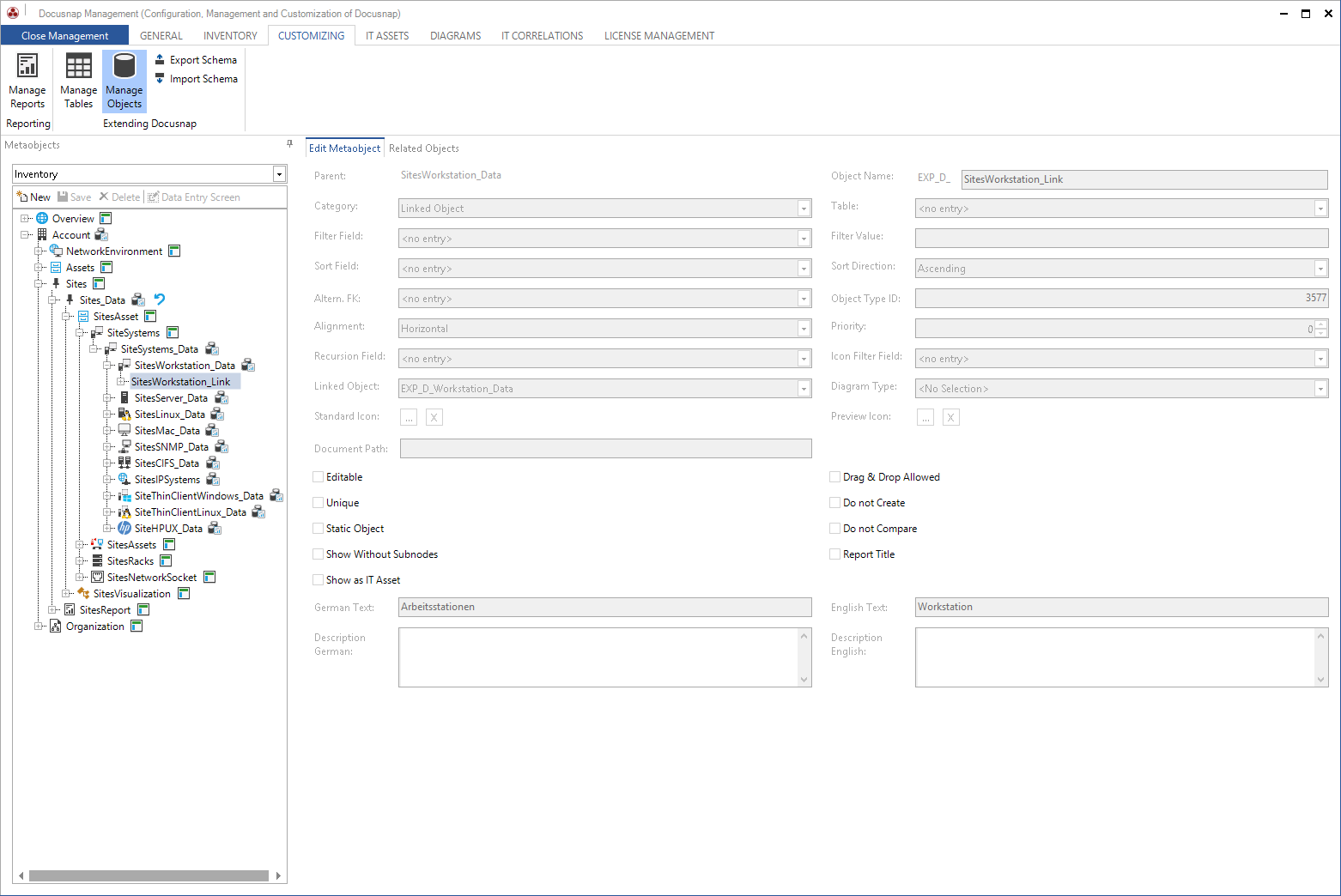Open the Diagram Type dropdown
The height and width of the screenshot is (896, 1341).
click(x=1320, y=389)
